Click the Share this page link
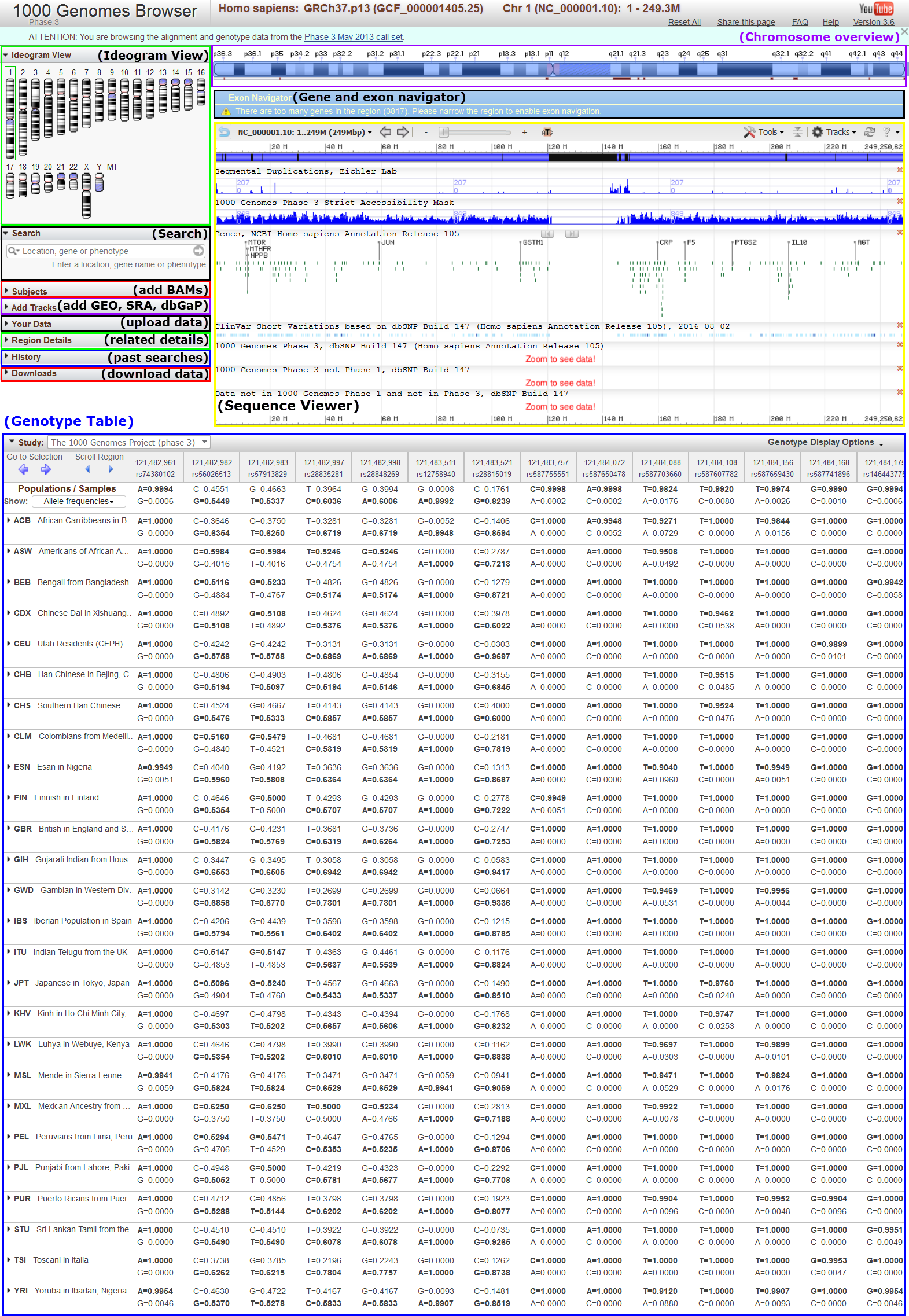The height and width of the screenshot is (1316, 909). (x=746, y=22)
